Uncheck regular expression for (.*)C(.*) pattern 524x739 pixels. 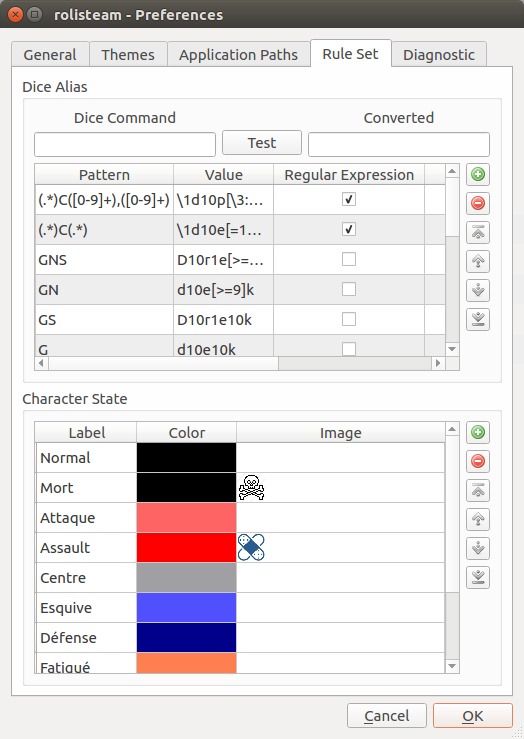click(x=349, y=230)
